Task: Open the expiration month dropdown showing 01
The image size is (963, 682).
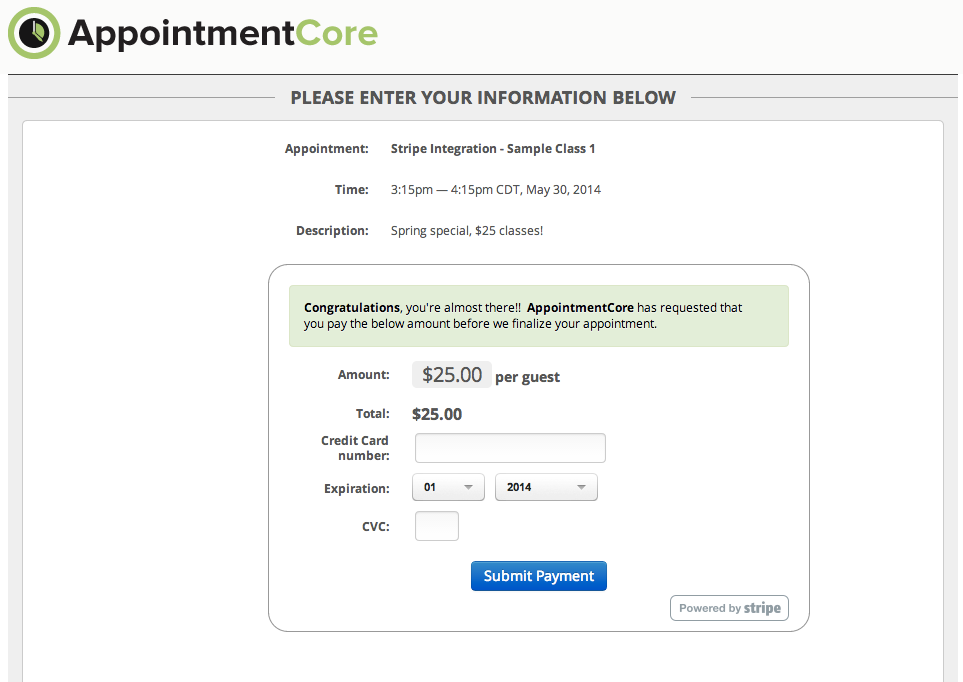Action: pos(448,487)
